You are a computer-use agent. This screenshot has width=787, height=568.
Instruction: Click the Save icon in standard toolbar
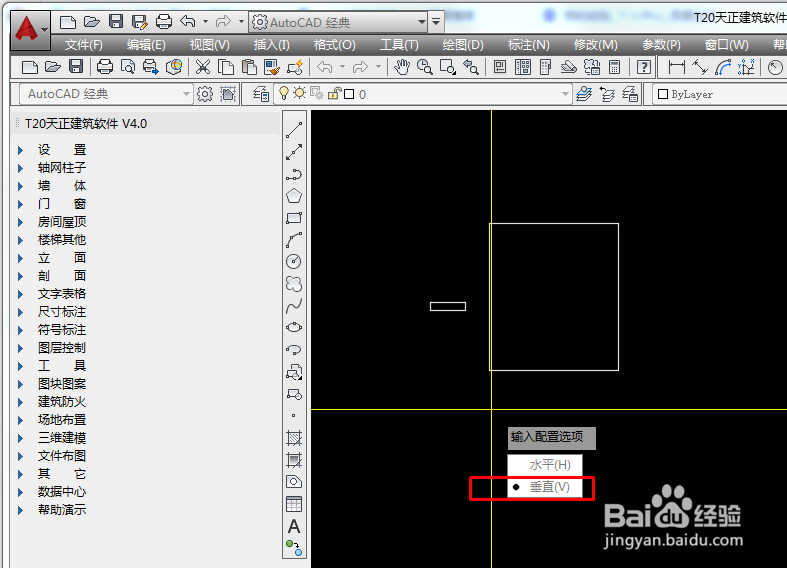[x=76, y=67]
